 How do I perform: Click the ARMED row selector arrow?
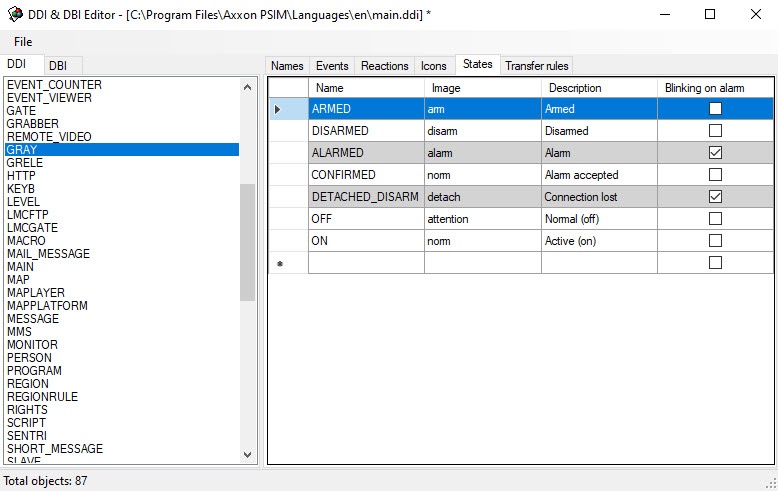pos(278,109)
